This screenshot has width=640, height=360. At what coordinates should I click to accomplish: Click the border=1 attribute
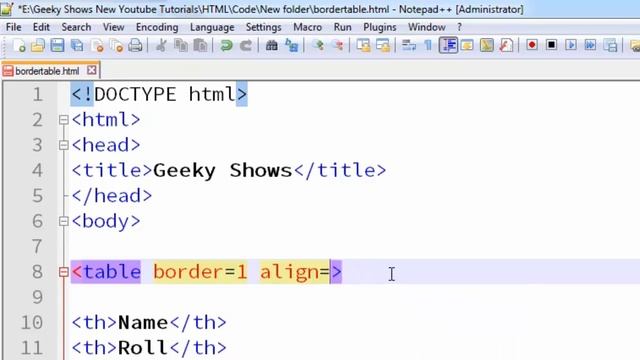200,272
